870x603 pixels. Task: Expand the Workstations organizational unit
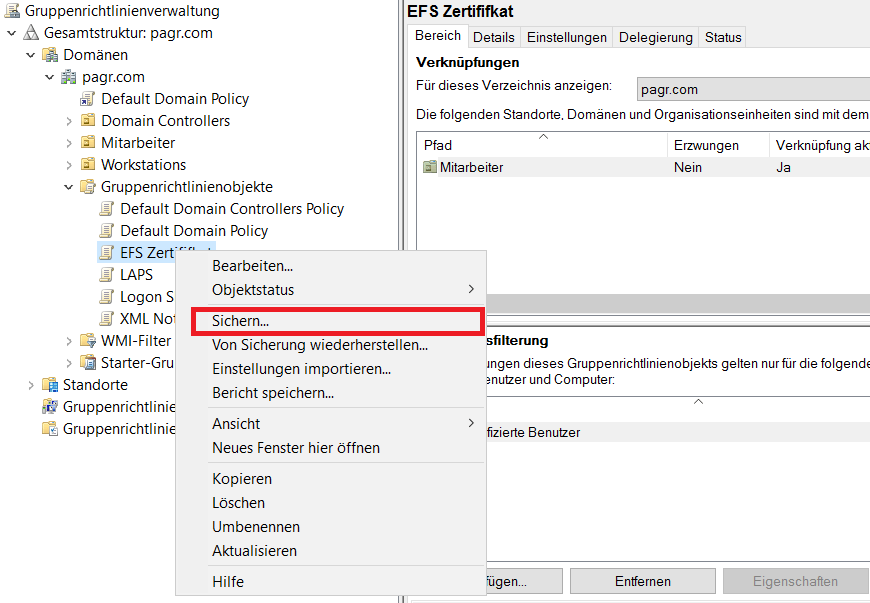[x=69, y=165]
